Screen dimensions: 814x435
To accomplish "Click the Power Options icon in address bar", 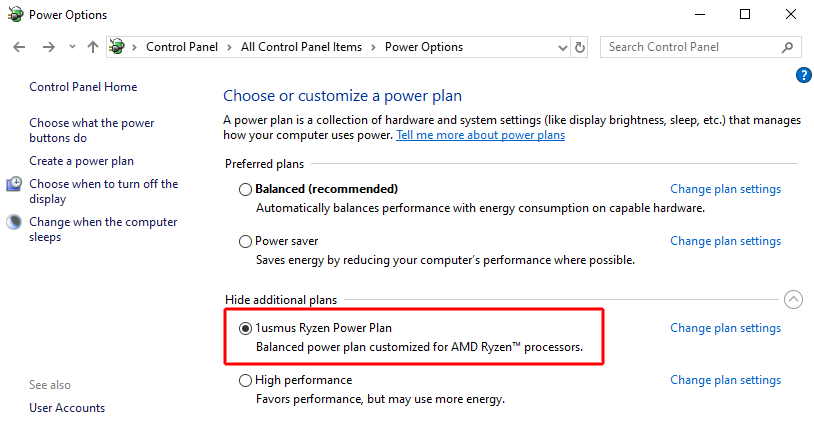I will coord(118,47).
